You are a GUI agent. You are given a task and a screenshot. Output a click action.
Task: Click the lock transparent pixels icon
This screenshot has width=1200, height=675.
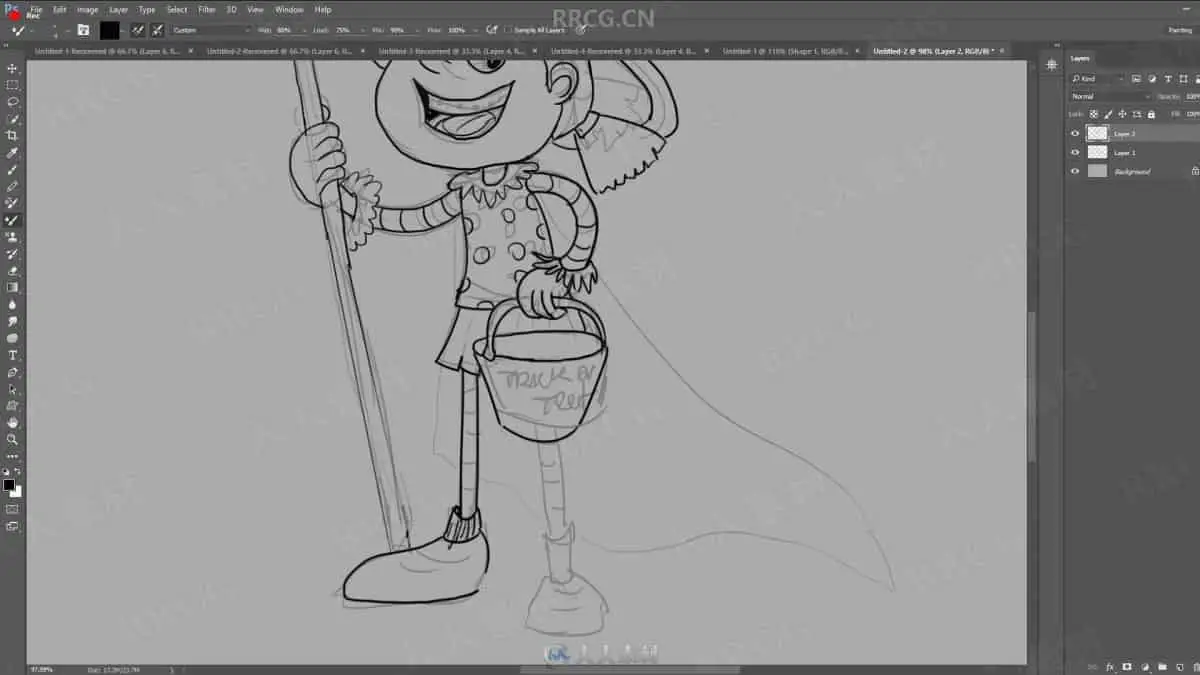[x=1094, y=114]
